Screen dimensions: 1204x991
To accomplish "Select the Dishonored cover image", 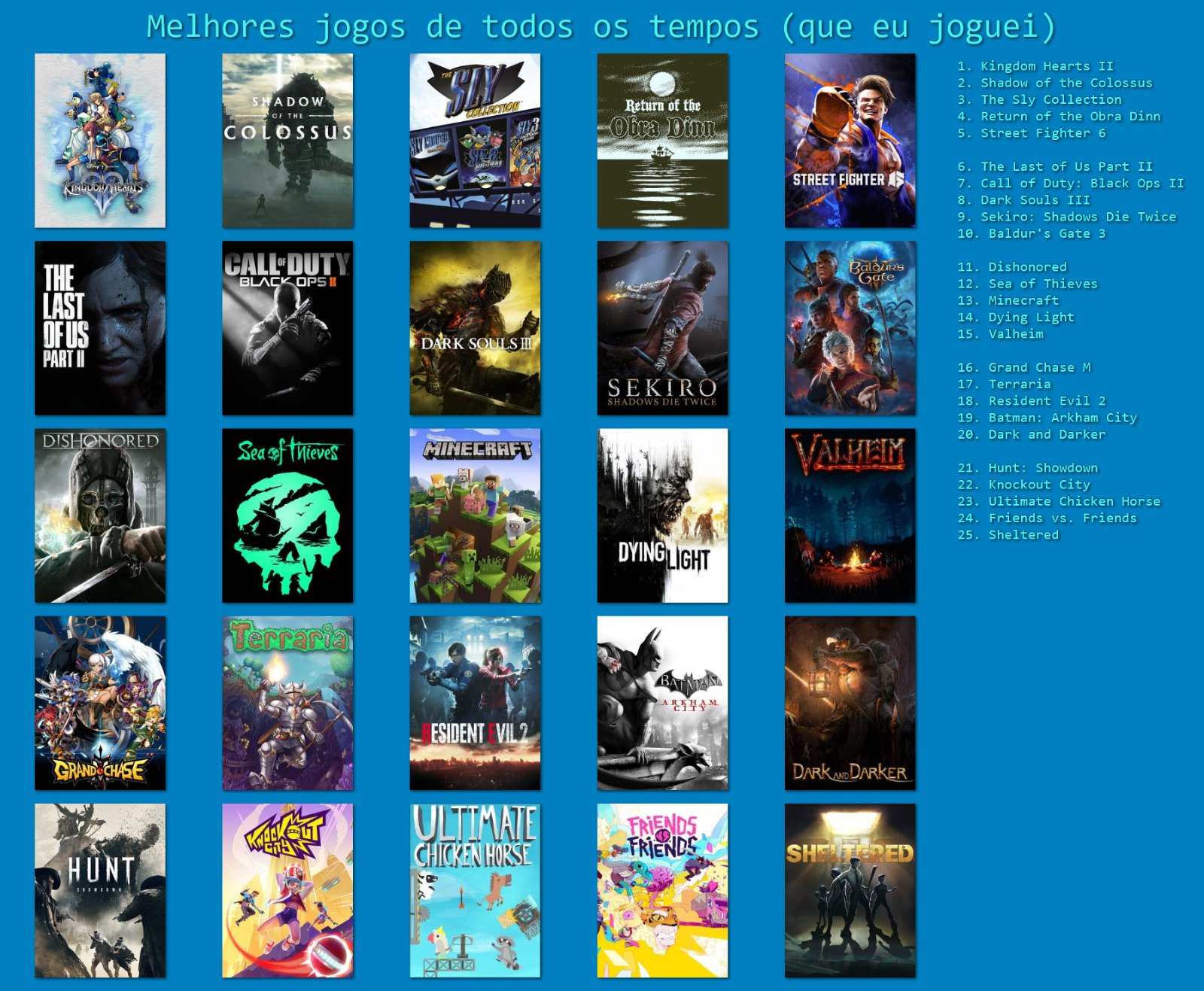I will click(100, 515).
